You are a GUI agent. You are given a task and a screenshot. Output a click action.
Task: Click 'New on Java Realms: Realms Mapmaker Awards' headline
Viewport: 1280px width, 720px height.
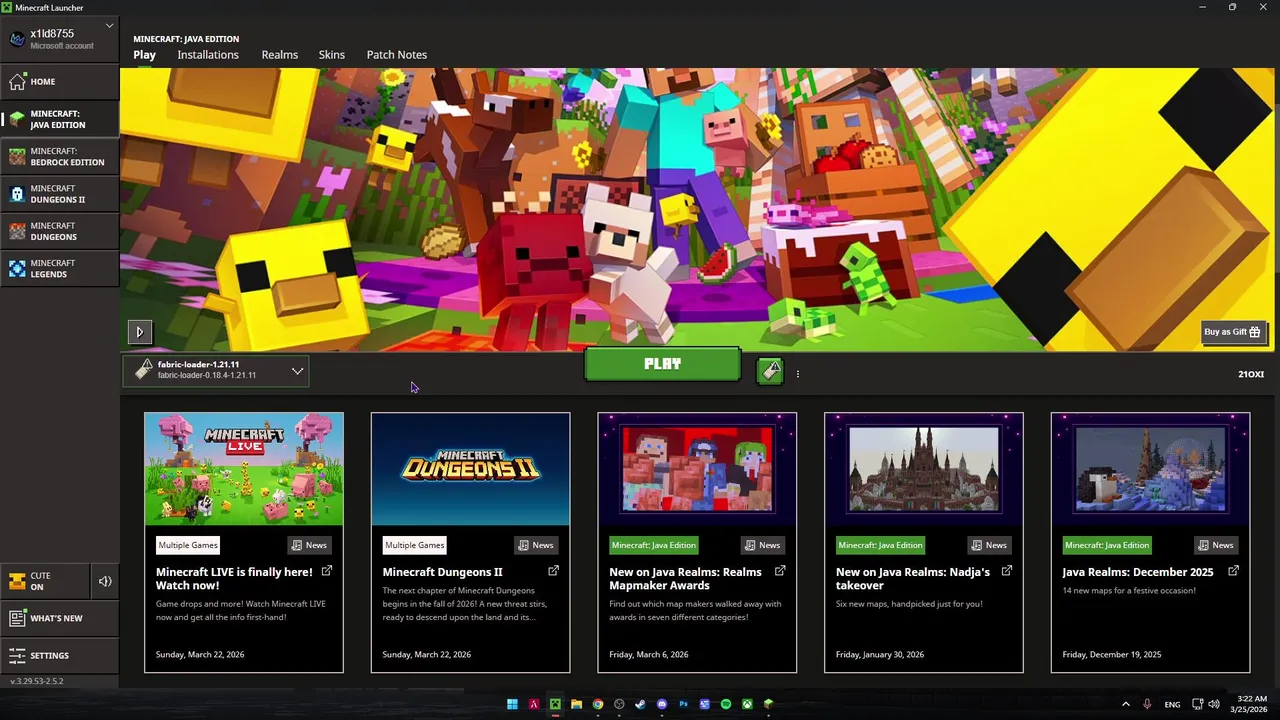coord(686,578)
